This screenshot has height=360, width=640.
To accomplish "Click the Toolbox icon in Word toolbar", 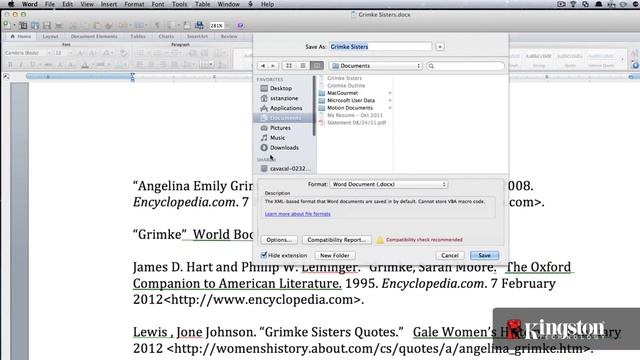I will pos(187,26).
